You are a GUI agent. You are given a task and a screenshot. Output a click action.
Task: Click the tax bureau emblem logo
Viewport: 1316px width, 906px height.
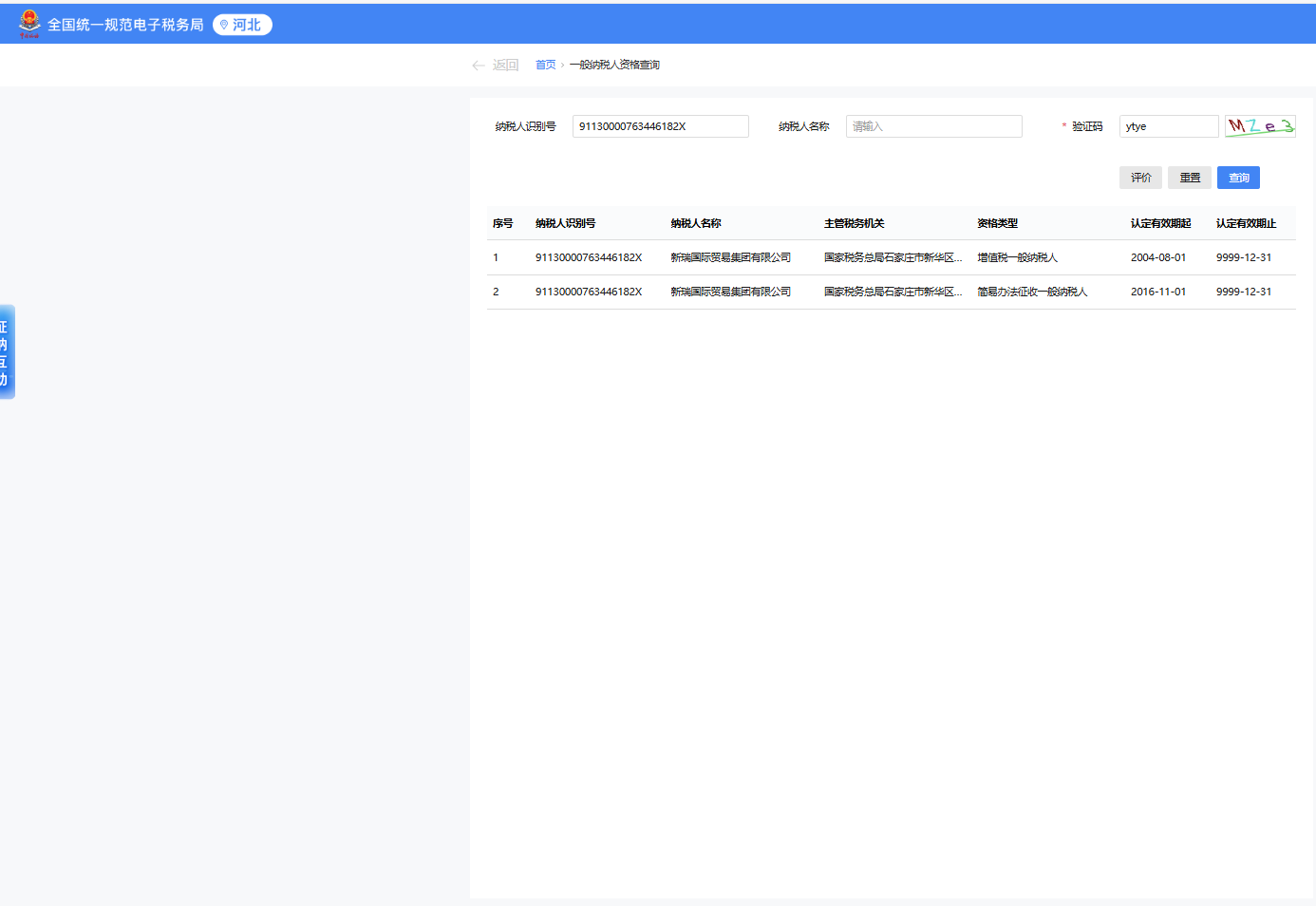coord(29,24)
